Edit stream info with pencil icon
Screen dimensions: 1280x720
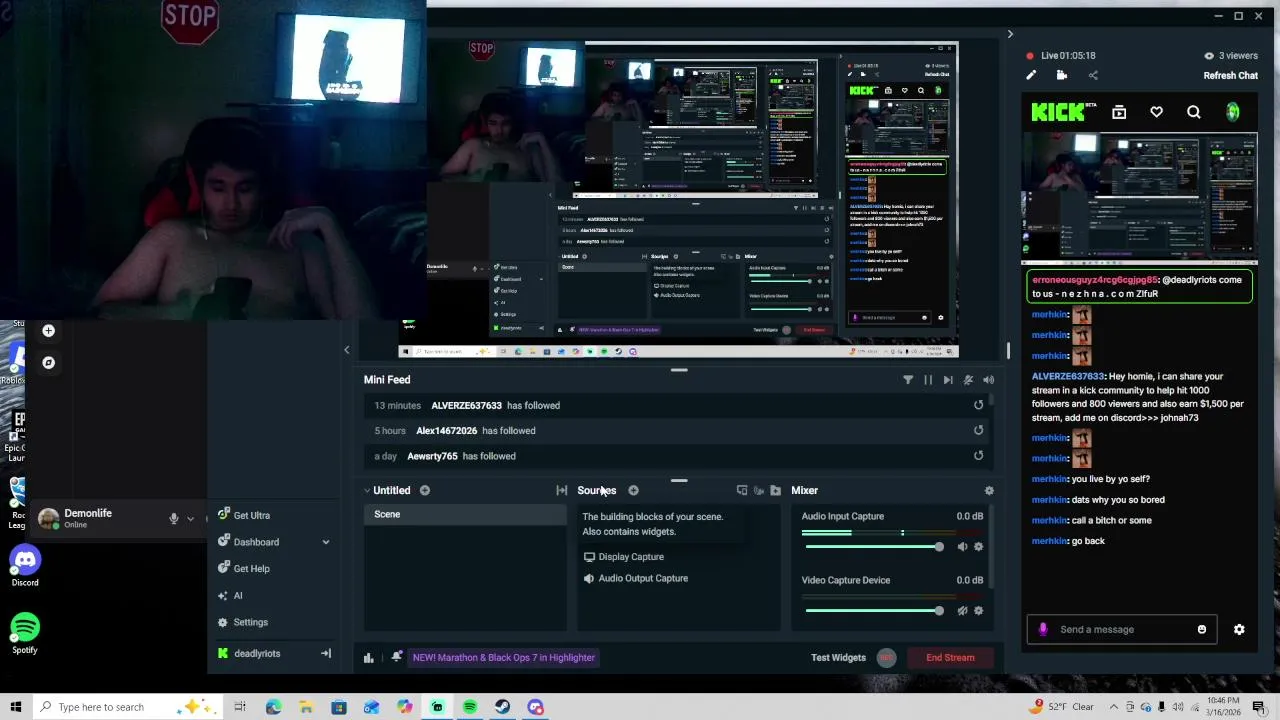click(1031, 75)
